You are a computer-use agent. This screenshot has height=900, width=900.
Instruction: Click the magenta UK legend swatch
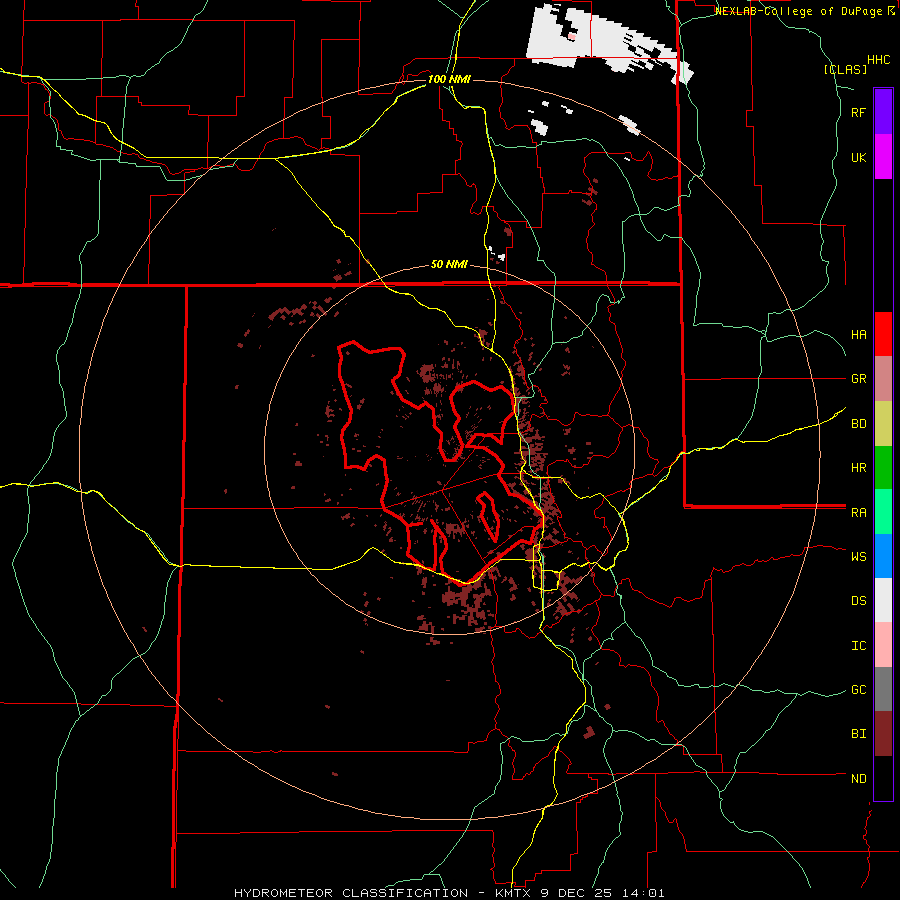tap(883, 157)
